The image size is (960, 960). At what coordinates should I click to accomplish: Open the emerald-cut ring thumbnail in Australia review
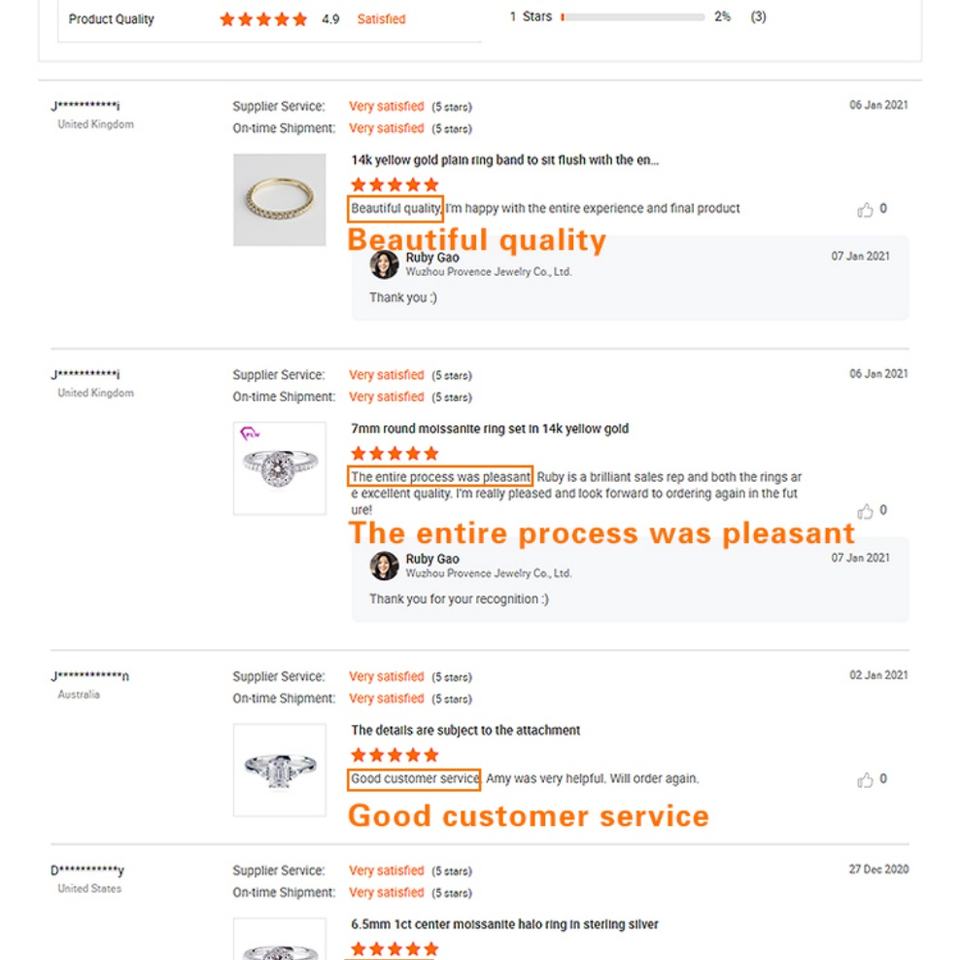(279, 769)
